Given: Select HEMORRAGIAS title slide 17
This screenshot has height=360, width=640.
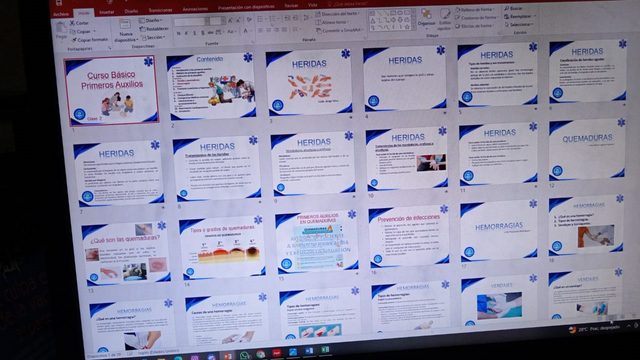Looking at the screenshot, I should pyautogui.click(x=499, y=231).
